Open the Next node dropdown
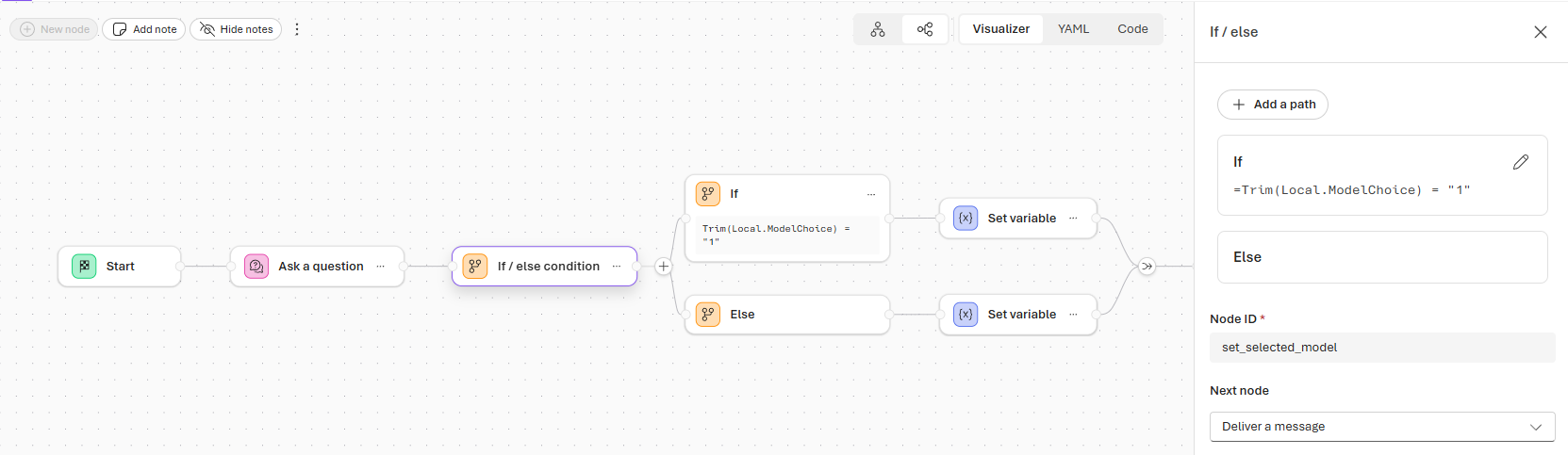Image resolution: width=1568 pixels, height=455 pixels. [x=1381, y=427]
